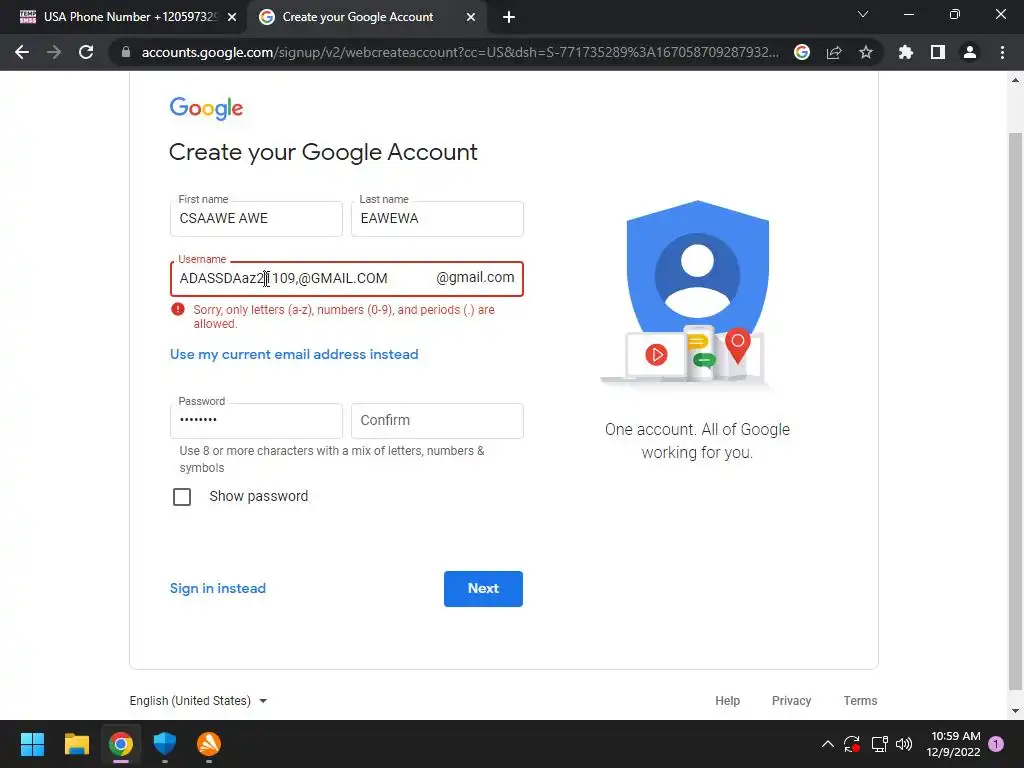Click the First name field
Image resolution: width=1024 pixels, height=768 pixels.
(256, 219)
